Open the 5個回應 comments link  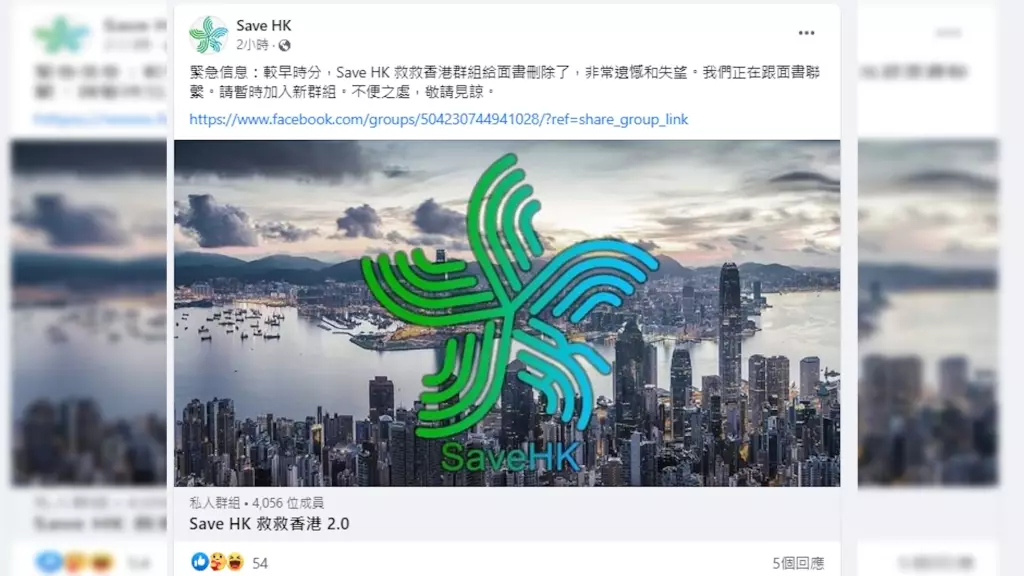click(x=797, y=562)
